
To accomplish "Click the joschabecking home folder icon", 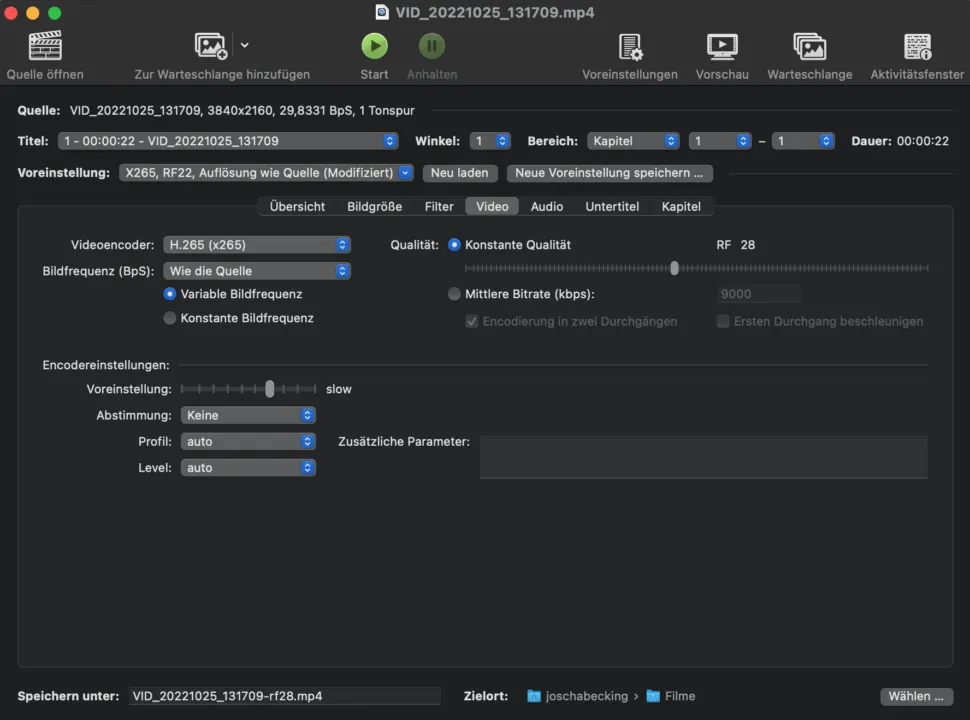I will point(533,696).
